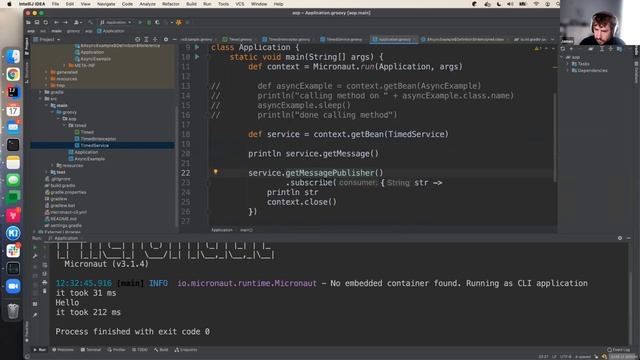Screen dimensions: 640x360
Task: Open Project panel gear options
Action: (166, 40)
